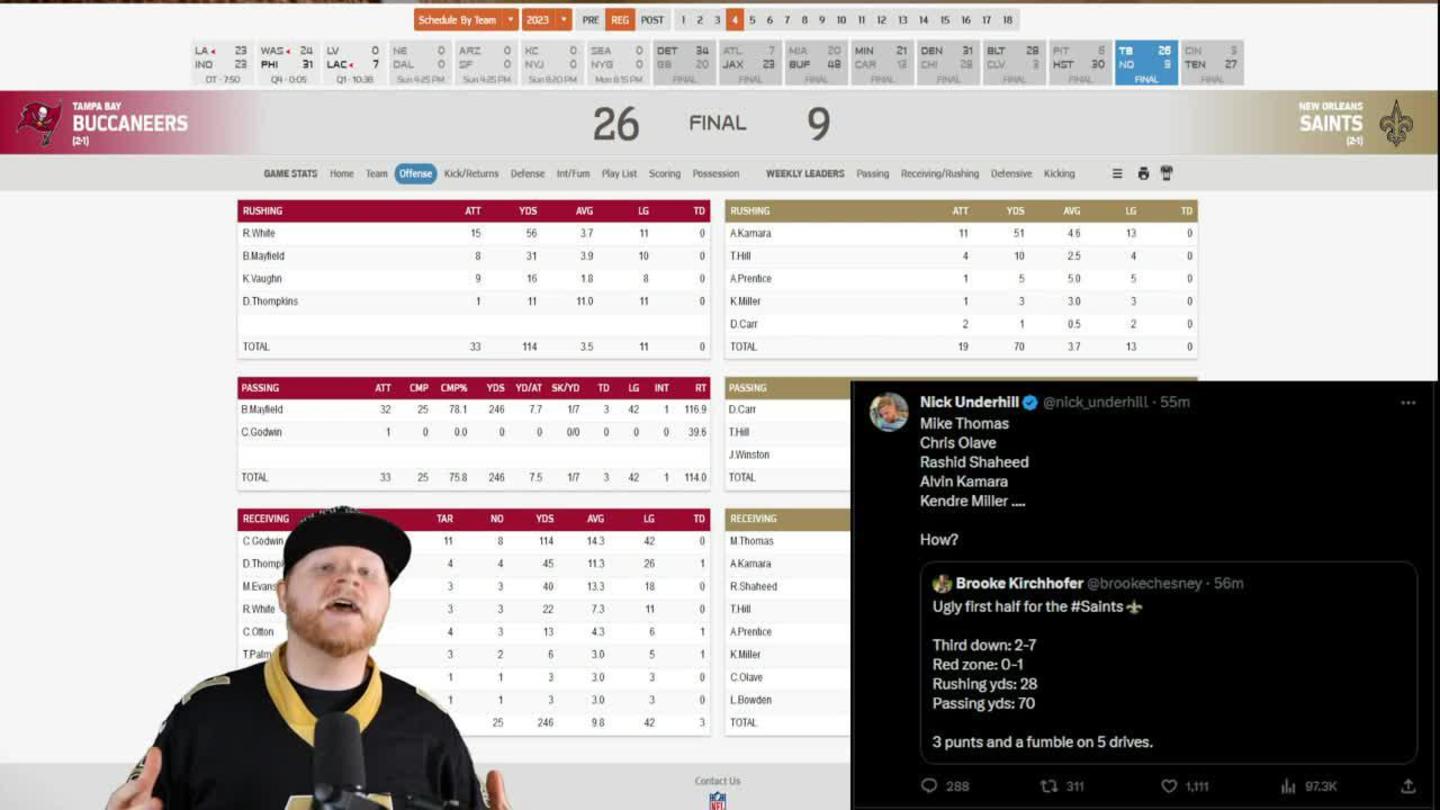Click the reply icon on the tweet
Viewport: 1440px width, 810px height.
point(929,786)
